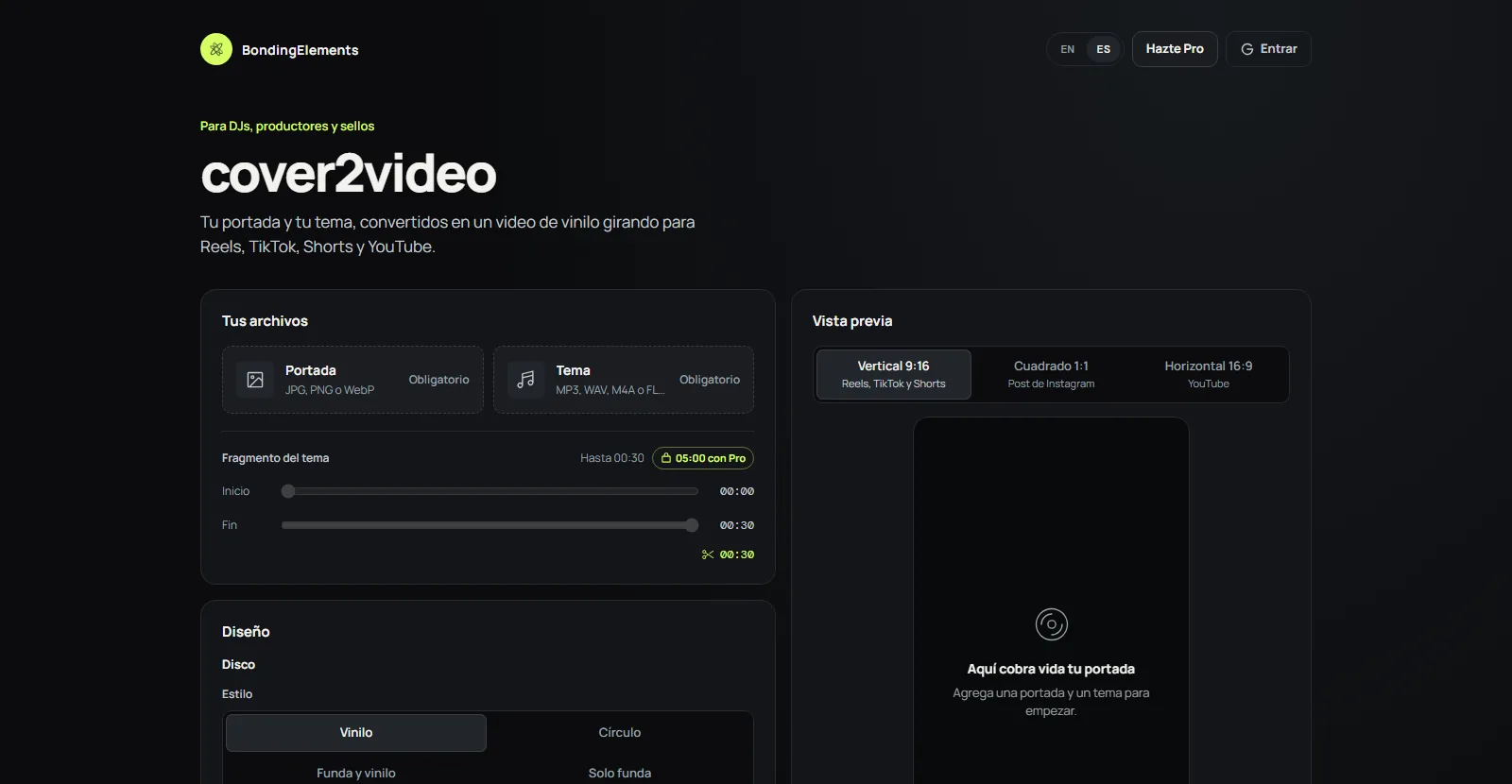The width and height of the screenshot is (1512, 784).
Task: Click the scissors icon beside 00:30 duration
Action: tap(708, 554)
